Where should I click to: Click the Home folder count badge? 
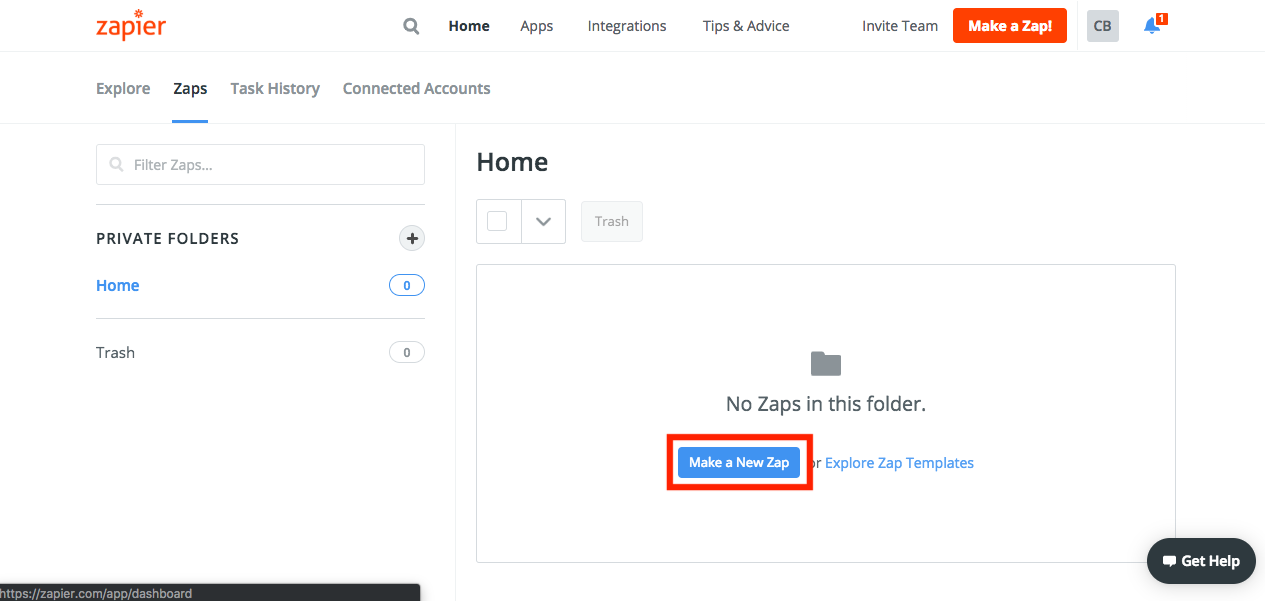(x=407, y=286)
